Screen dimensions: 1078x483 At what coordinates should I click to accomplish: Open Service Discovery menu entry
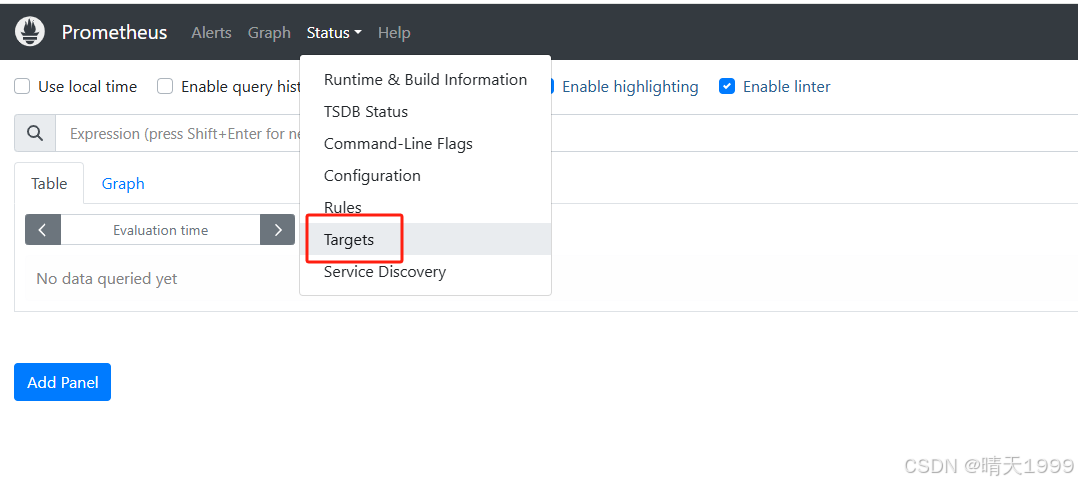coord(426,271)
